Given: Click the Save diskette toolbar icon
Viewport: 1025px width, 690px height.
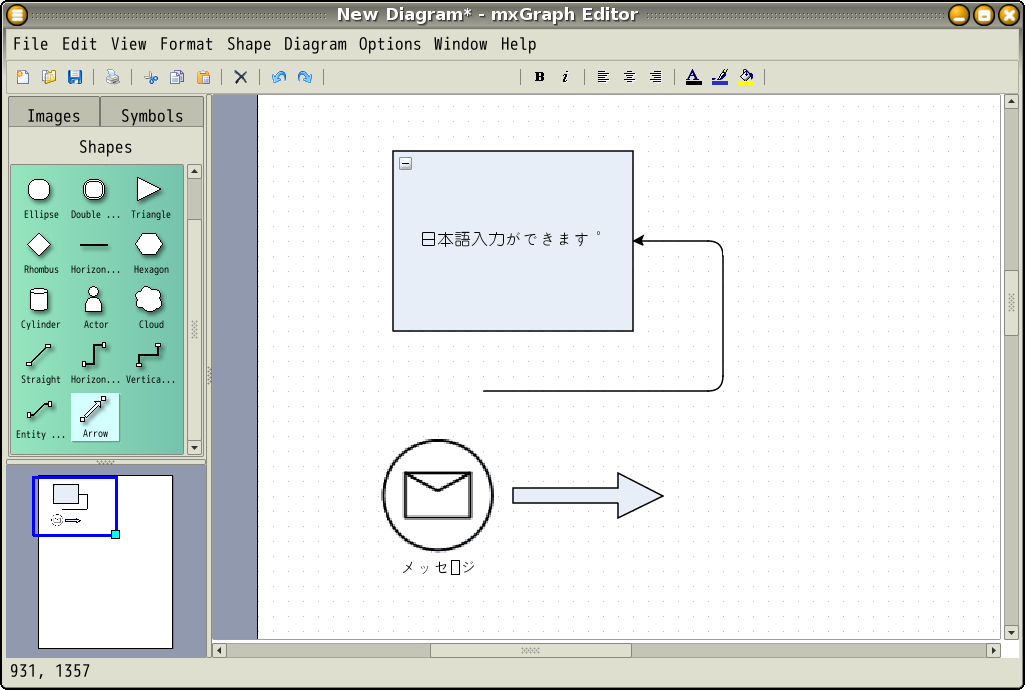Looking at the screenshot, I should (x=75, y=77).
